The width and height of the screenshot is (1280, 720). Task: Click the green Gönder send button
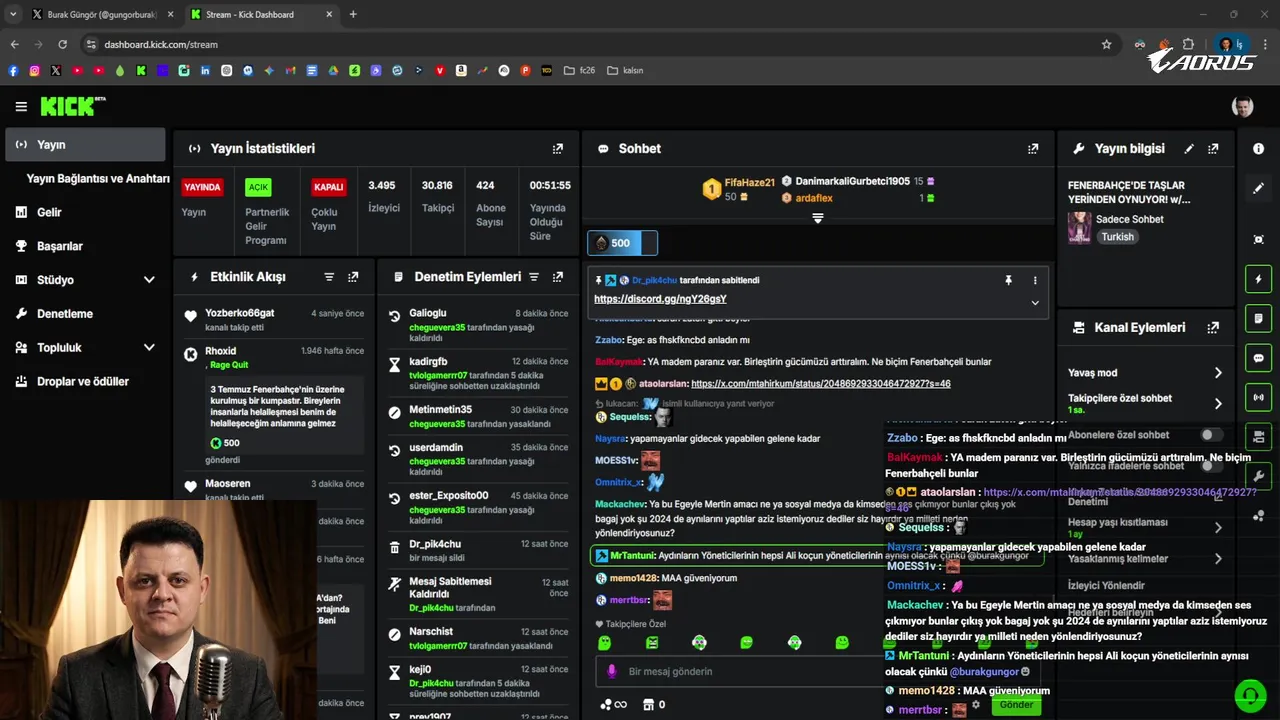point(1016,704)
